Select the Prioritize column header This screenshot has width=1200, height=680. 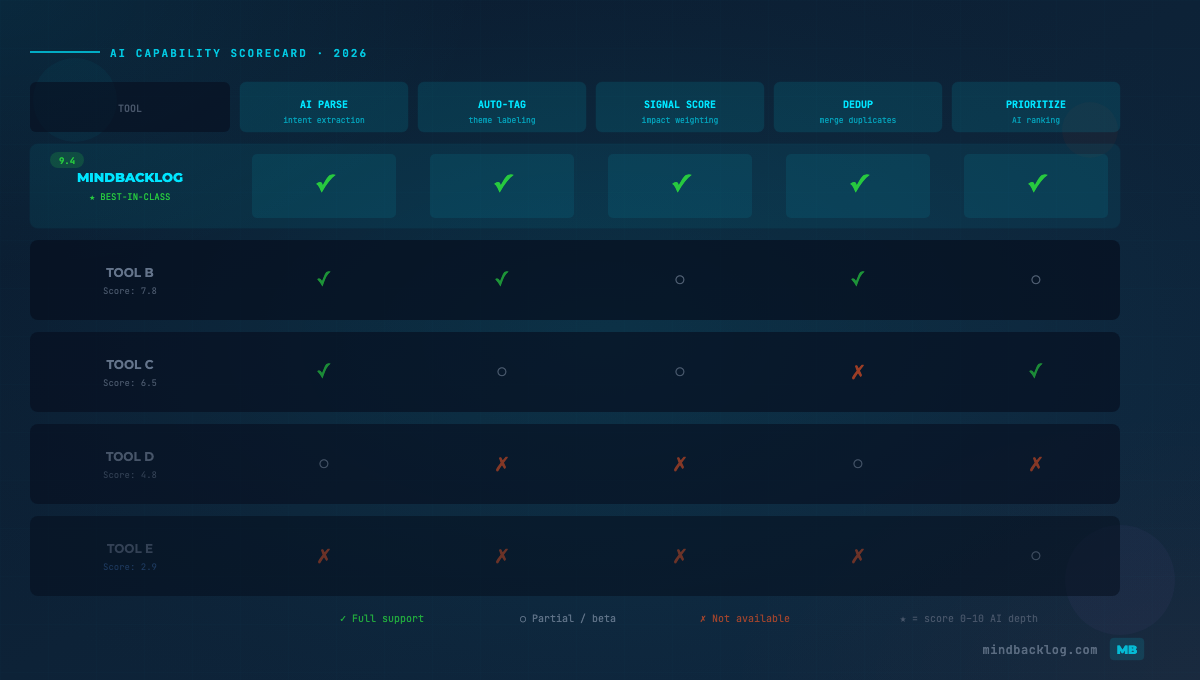tap(1036, 107)
